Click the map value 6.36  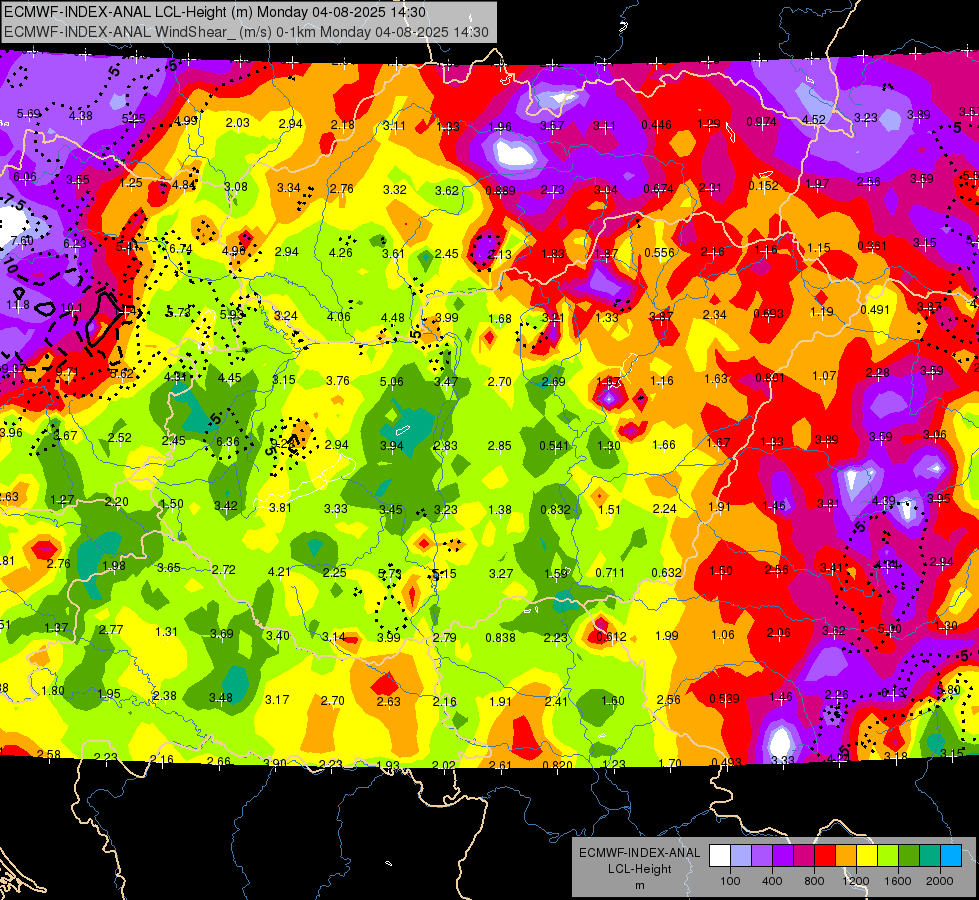pyautogui.click(x=228, y=442)
